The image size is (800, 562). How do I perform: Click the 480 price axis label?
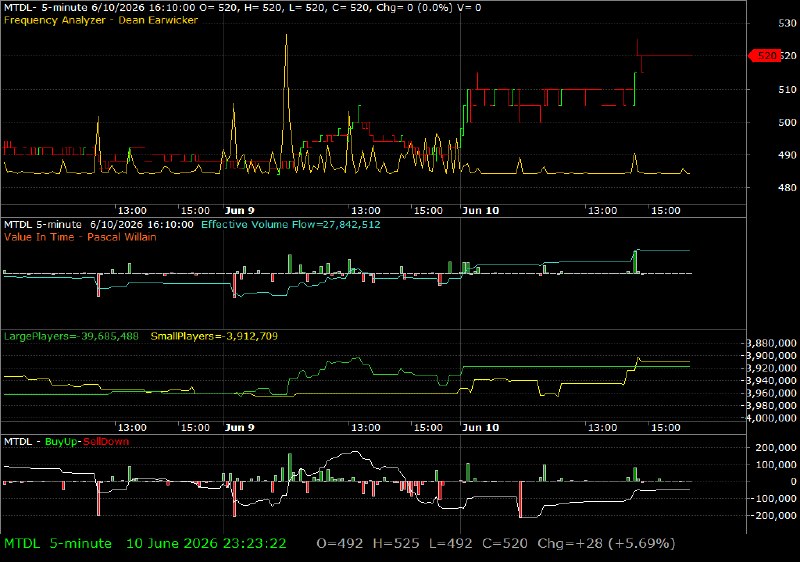787,188
